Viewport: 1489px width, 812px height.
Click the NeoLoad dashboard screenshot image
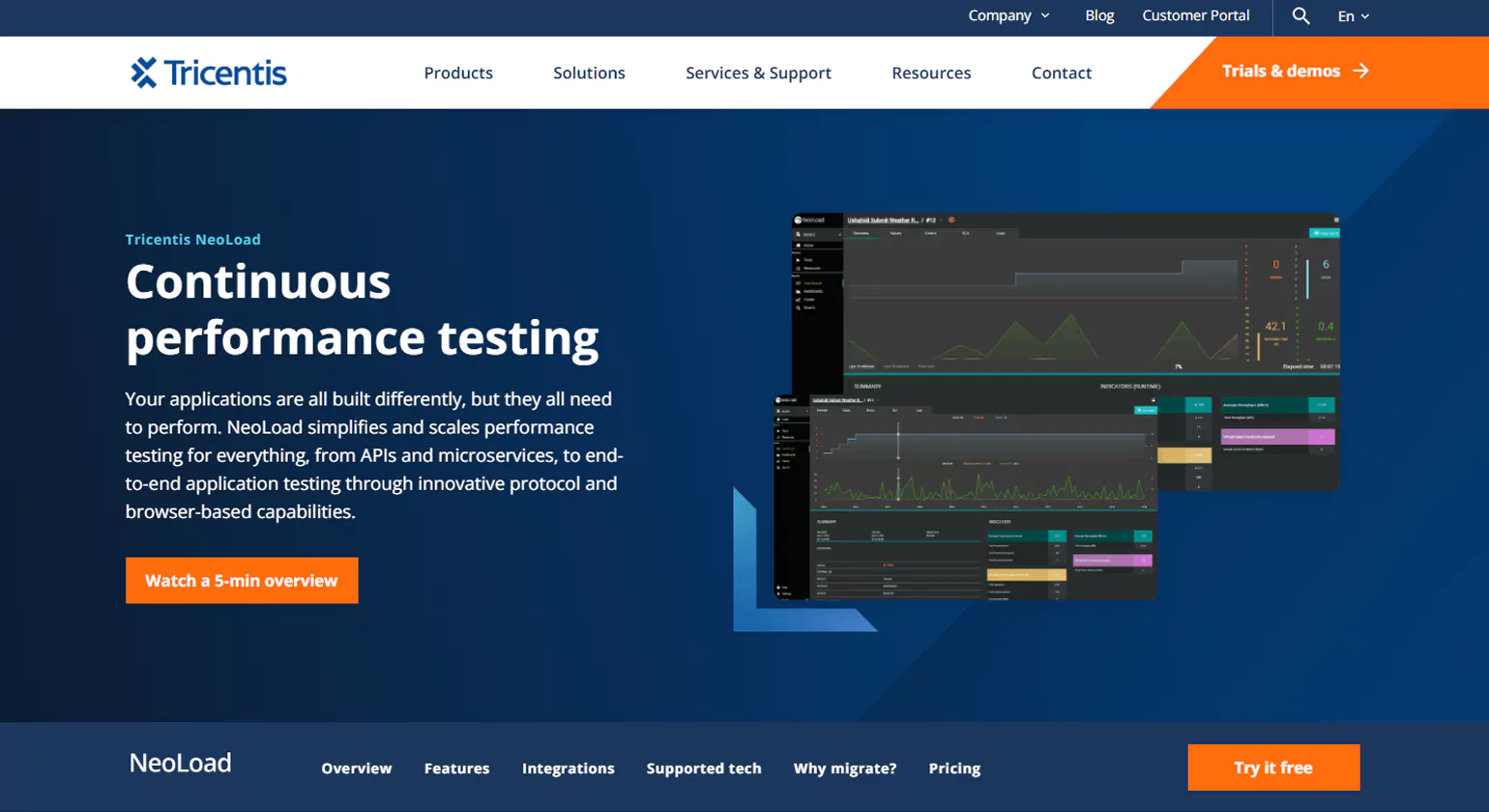click(1054, 406)
